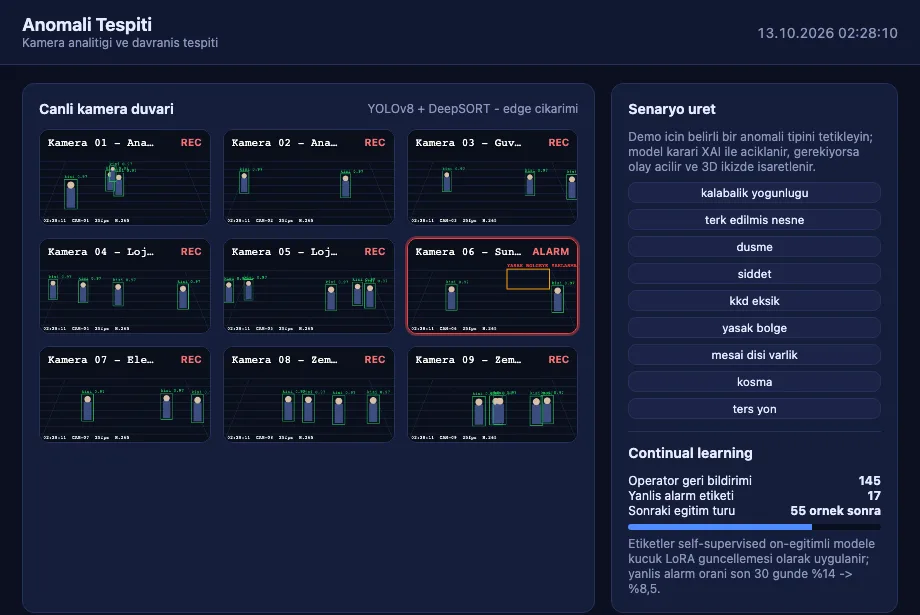Open the alarmed Kamera 06 feed
The height and width of the screenshot is (615, 920).
492,286
